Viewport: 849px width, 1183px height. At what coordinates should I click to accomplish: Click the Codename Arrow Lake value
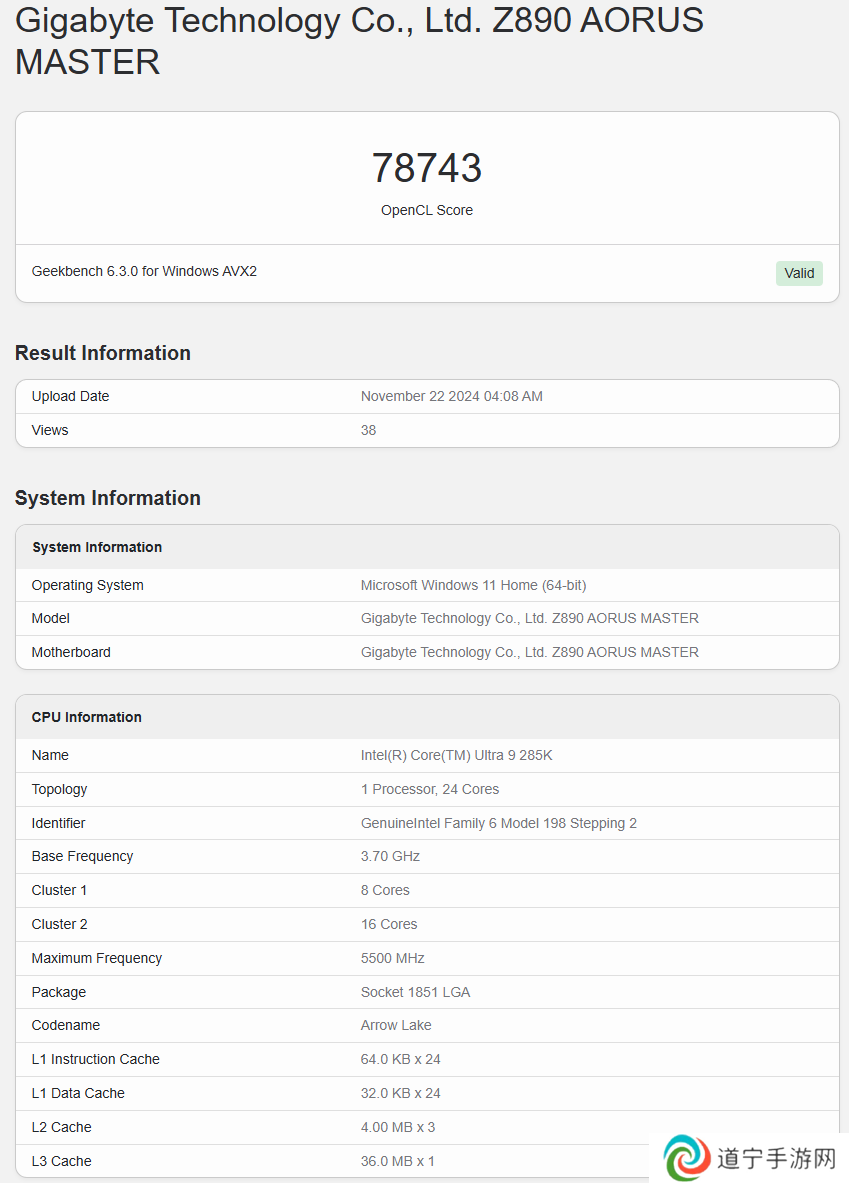click(396, 1025)
